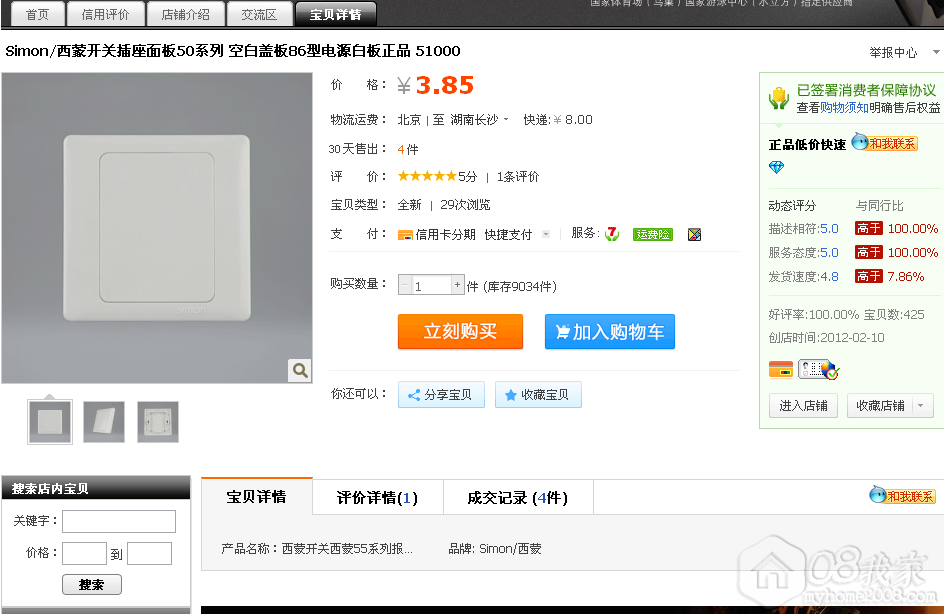Click the consumer protection agreement icon

coord(778,98)
